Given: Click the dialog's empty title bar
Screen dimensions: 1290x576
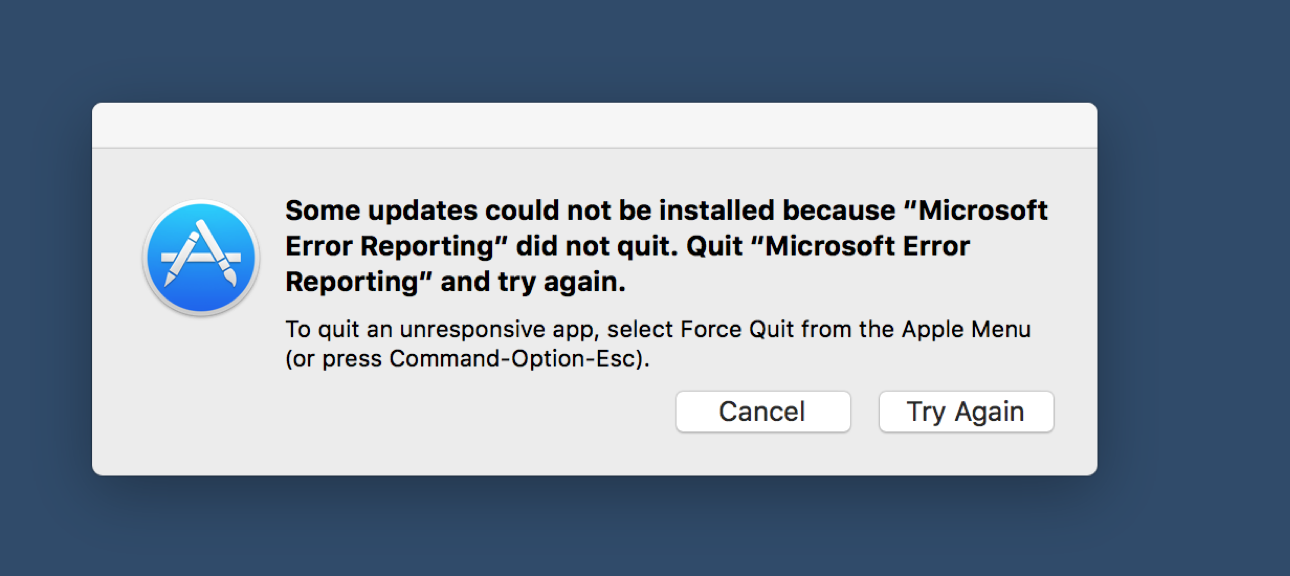Looking at the screenshot, I should pos(594,126).
